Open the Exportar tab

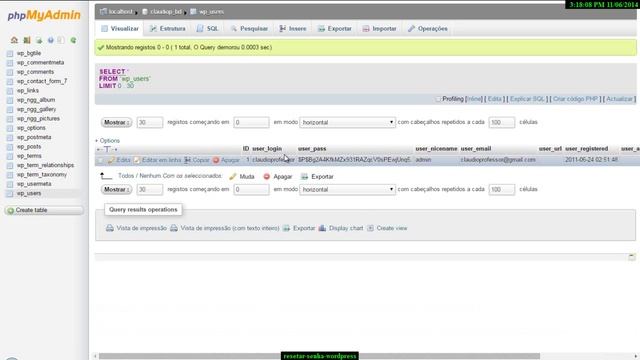[335, 29]
